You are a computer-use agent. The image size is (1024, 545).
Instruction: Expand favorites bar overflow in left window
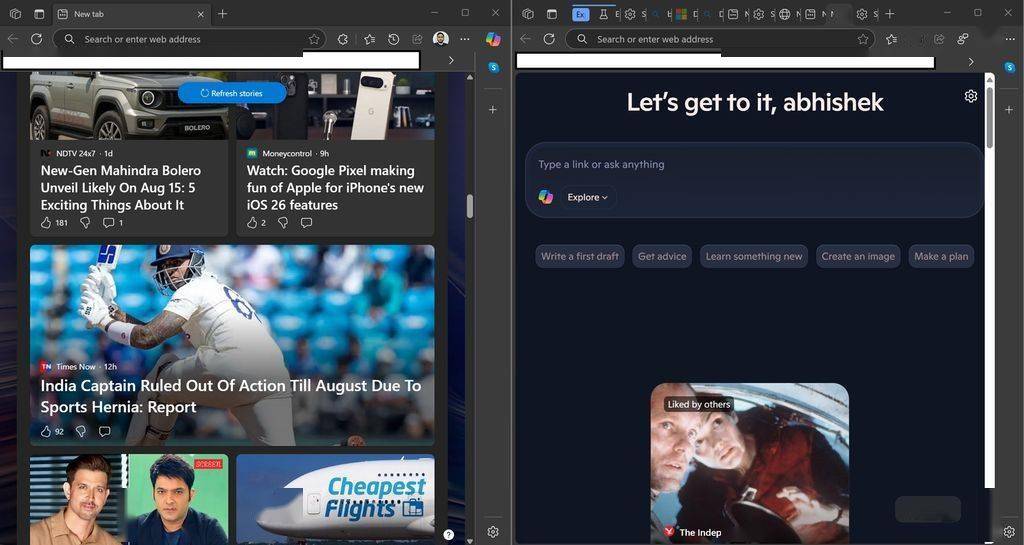point(451,60)
